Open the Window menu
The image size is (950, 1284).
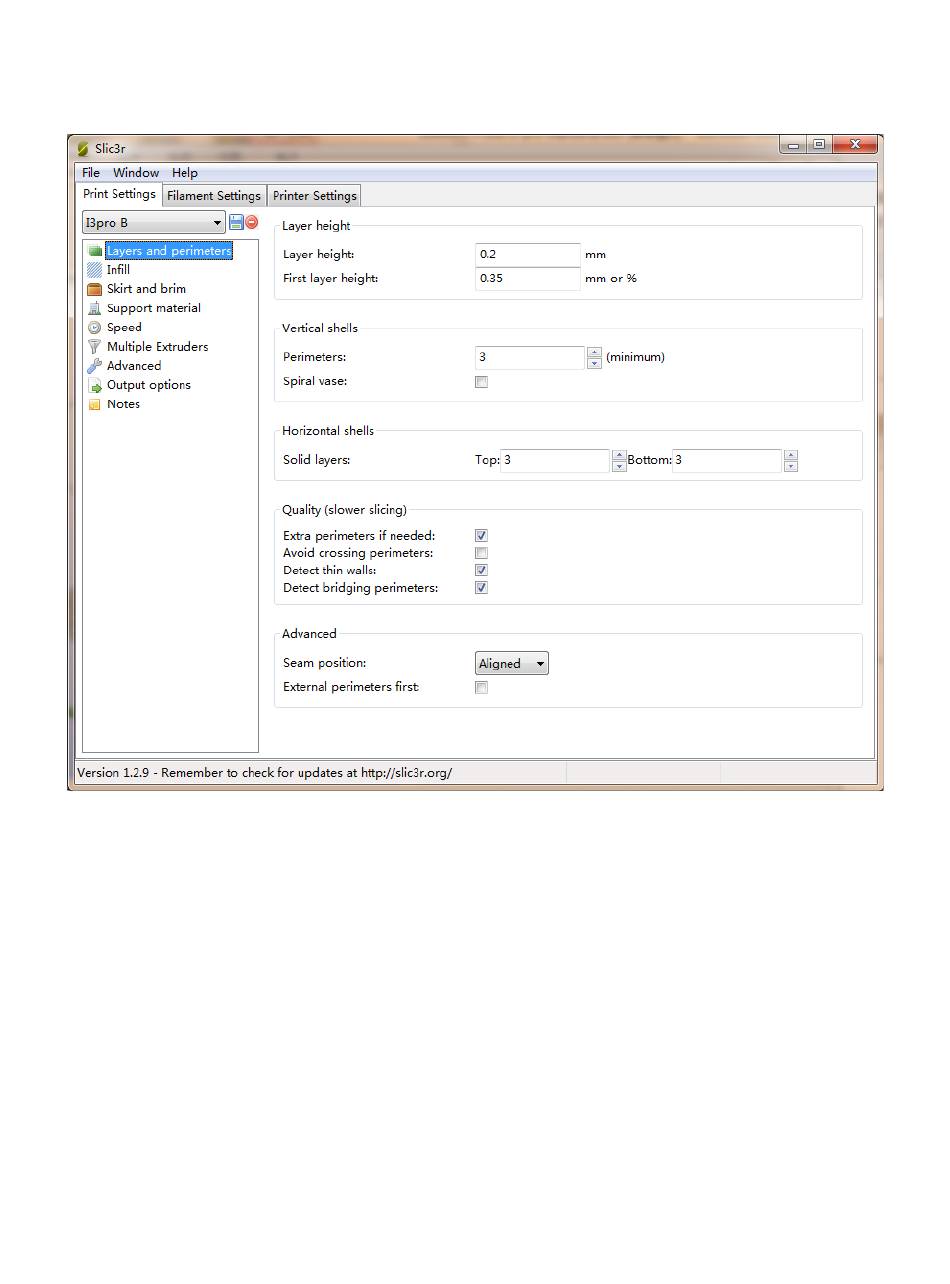(x=136, y=173)
